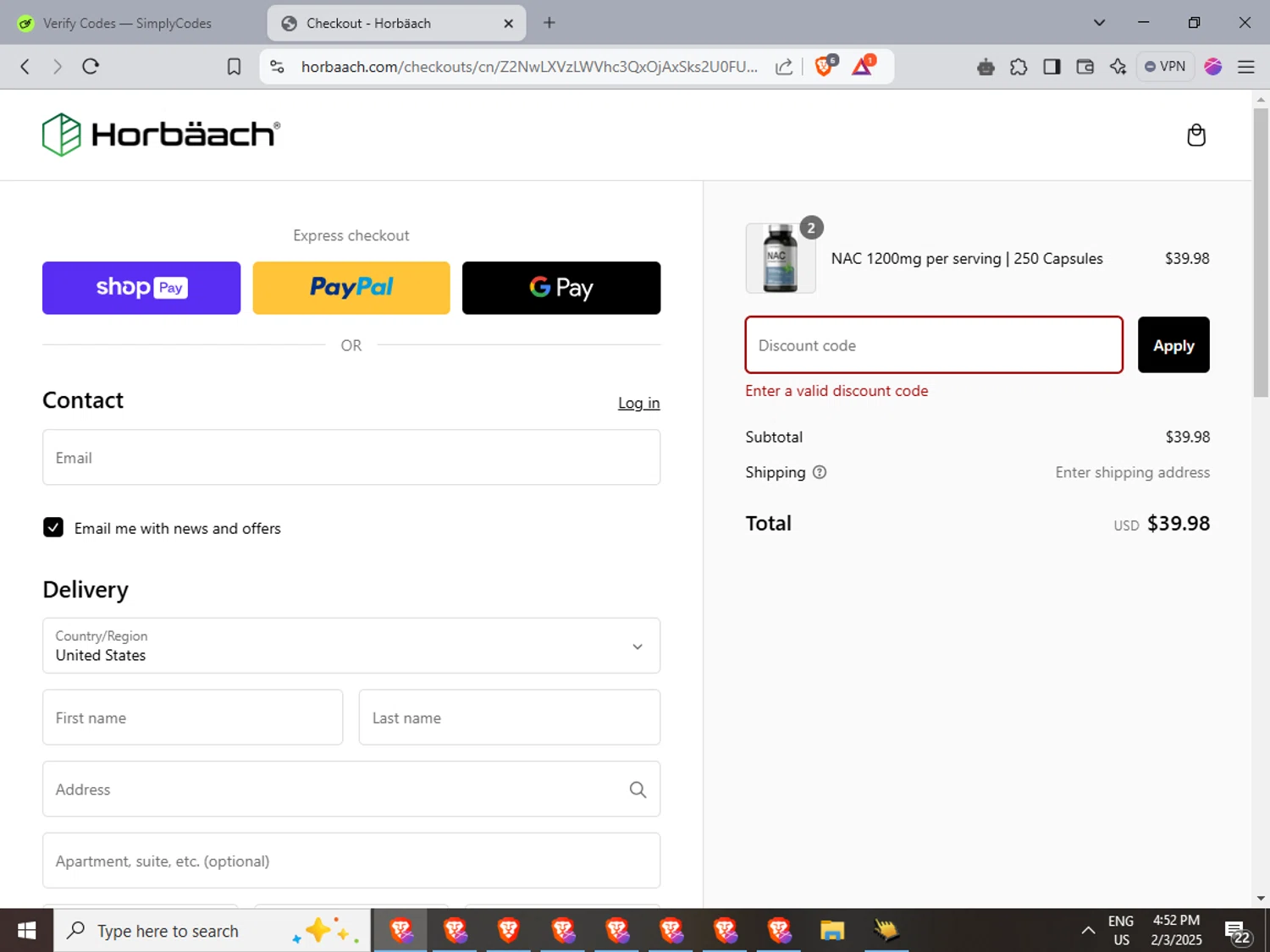
Task: Choose Google Pay express checkout
Action: click(561, 288)
